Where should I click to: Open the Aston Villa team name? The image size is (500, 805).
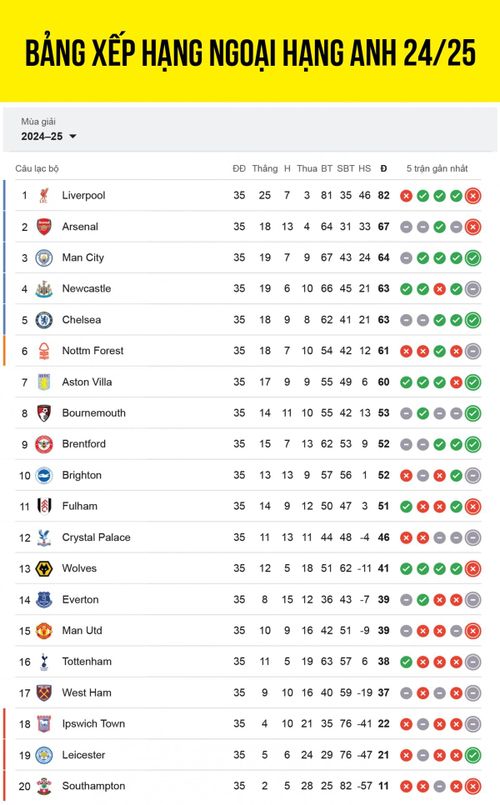coord(87,382)
